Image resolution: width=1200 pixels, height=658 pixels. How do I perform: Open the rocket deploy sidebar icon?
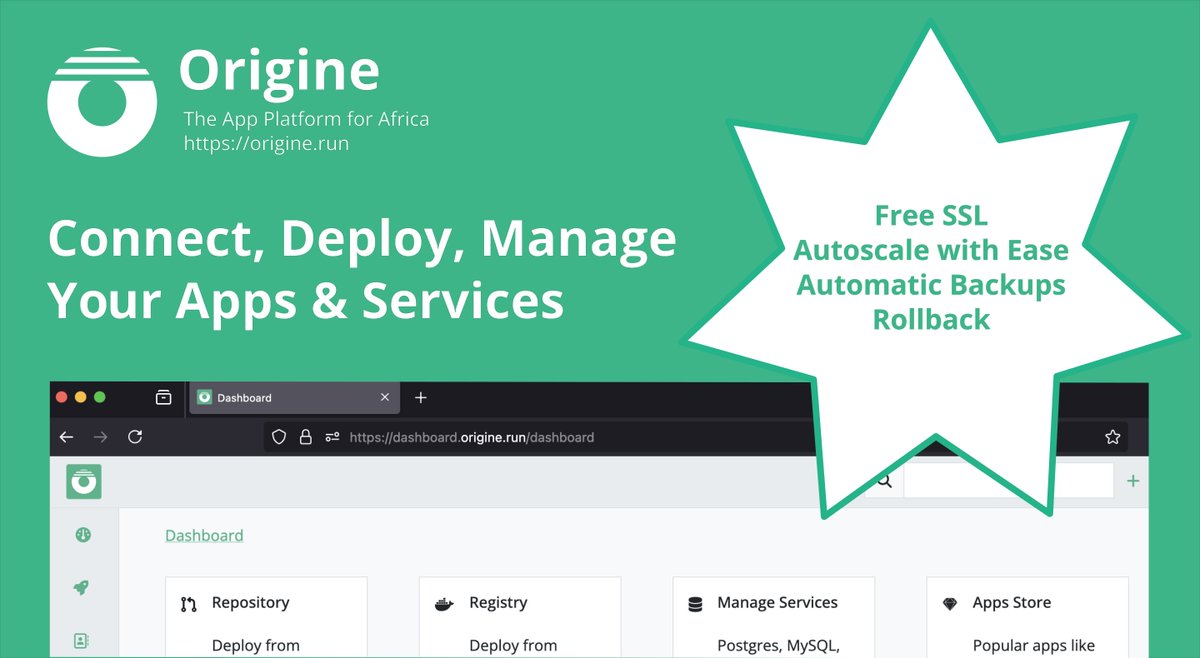point(83,588)
